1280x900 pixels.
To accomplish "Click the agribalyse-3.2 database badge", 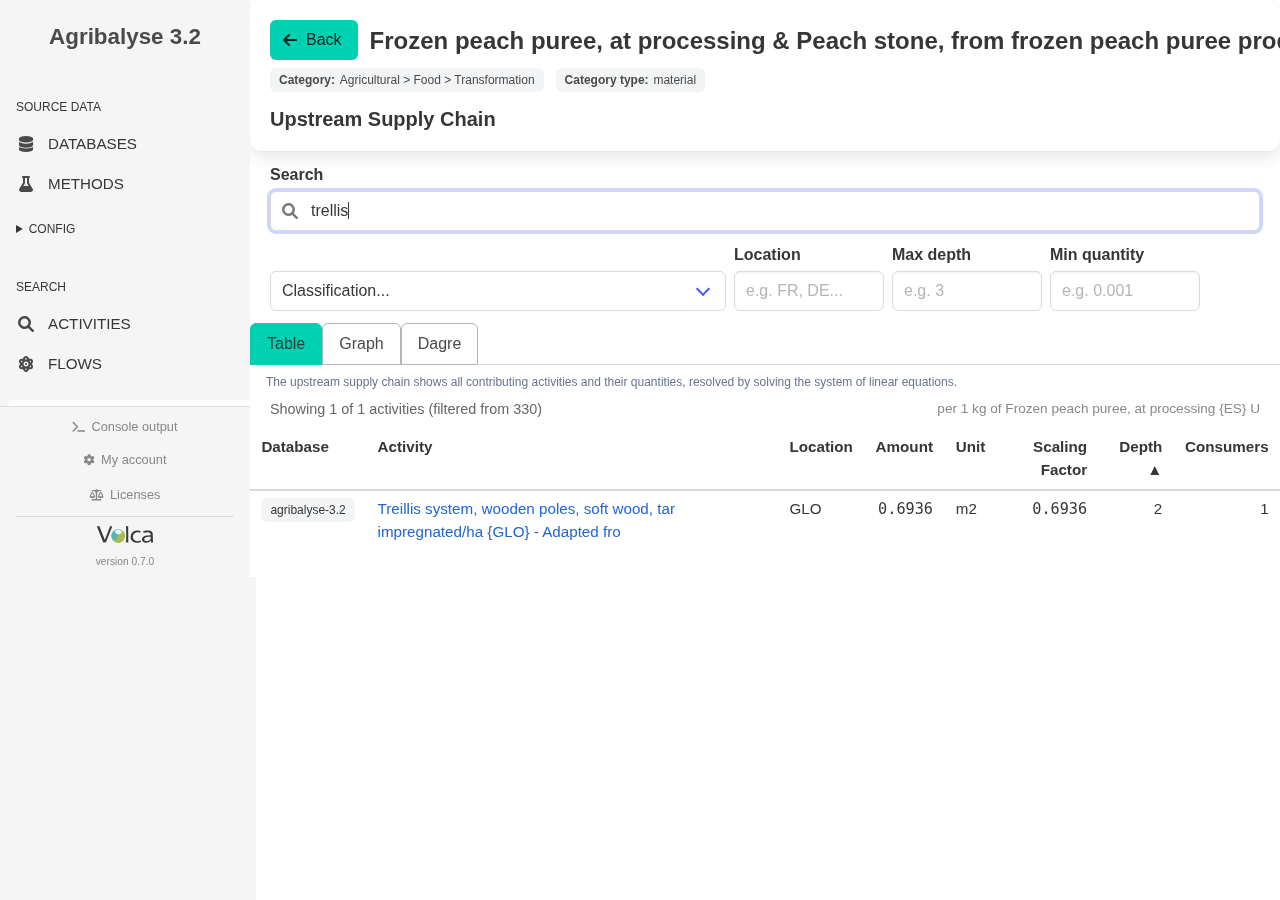I will (x=308, y=510).
